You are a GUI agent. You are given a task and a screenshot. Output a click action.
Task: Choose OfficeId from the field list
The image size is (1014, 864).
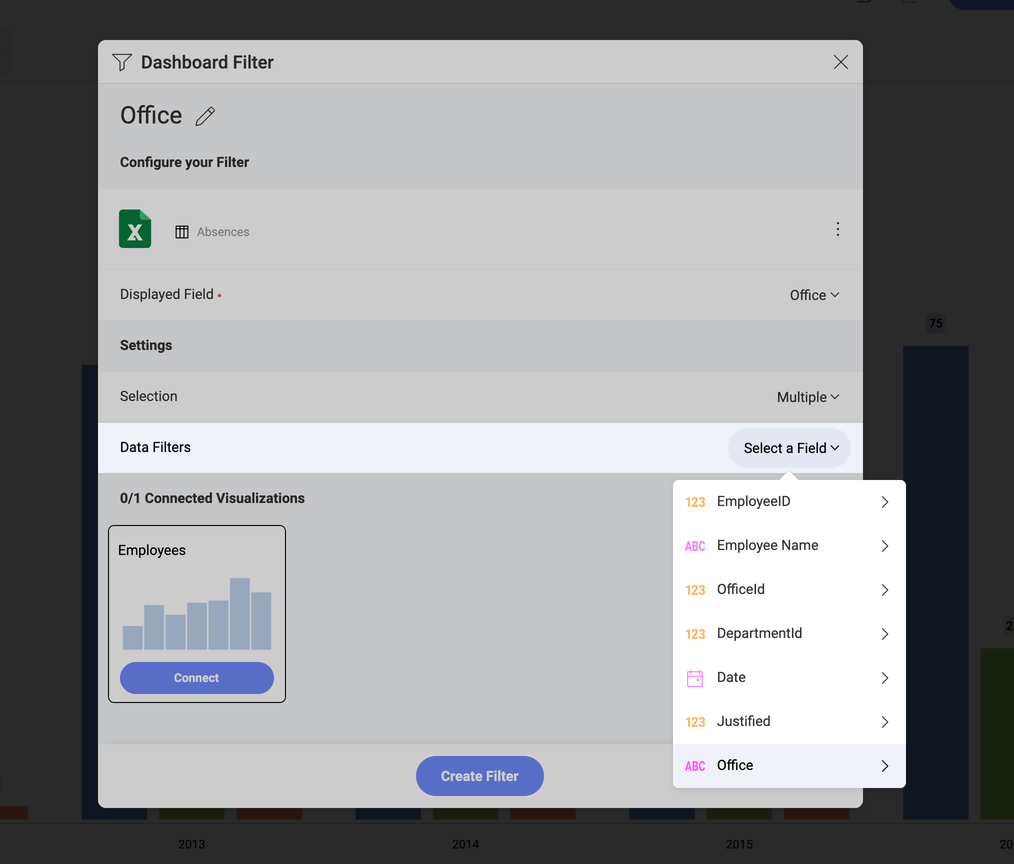(789, 590)
